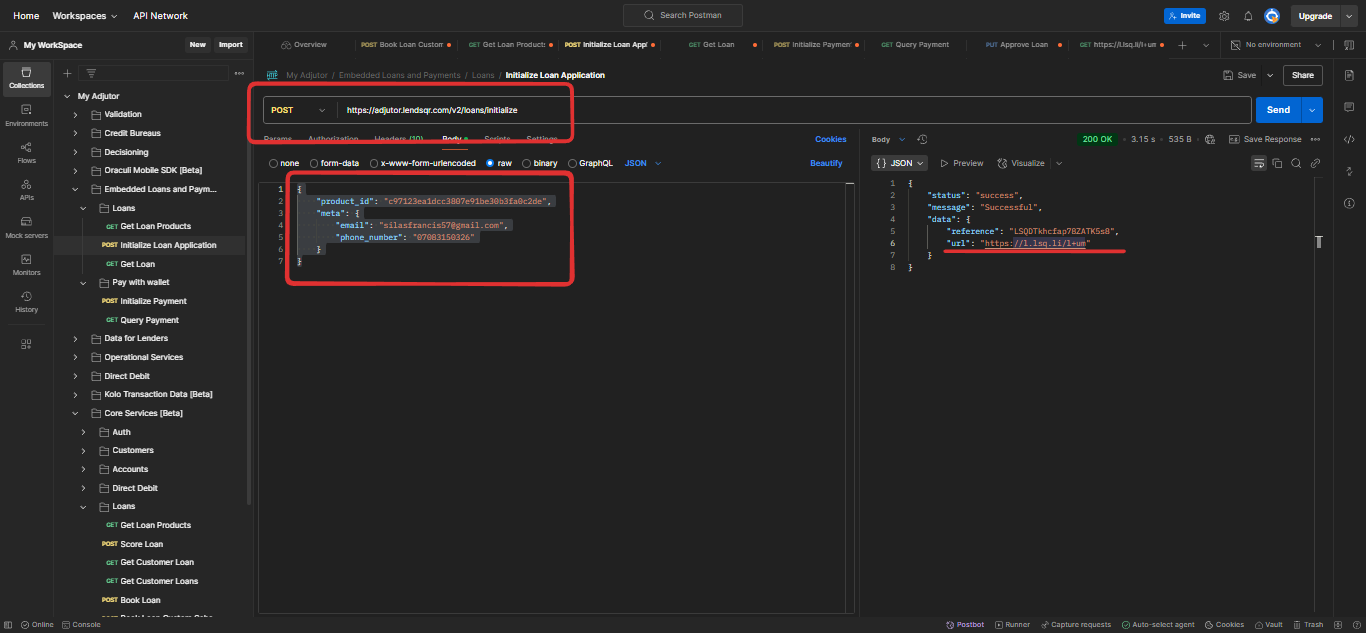
Task: Switch to the Query Payment tab
Action: (914, 45)
